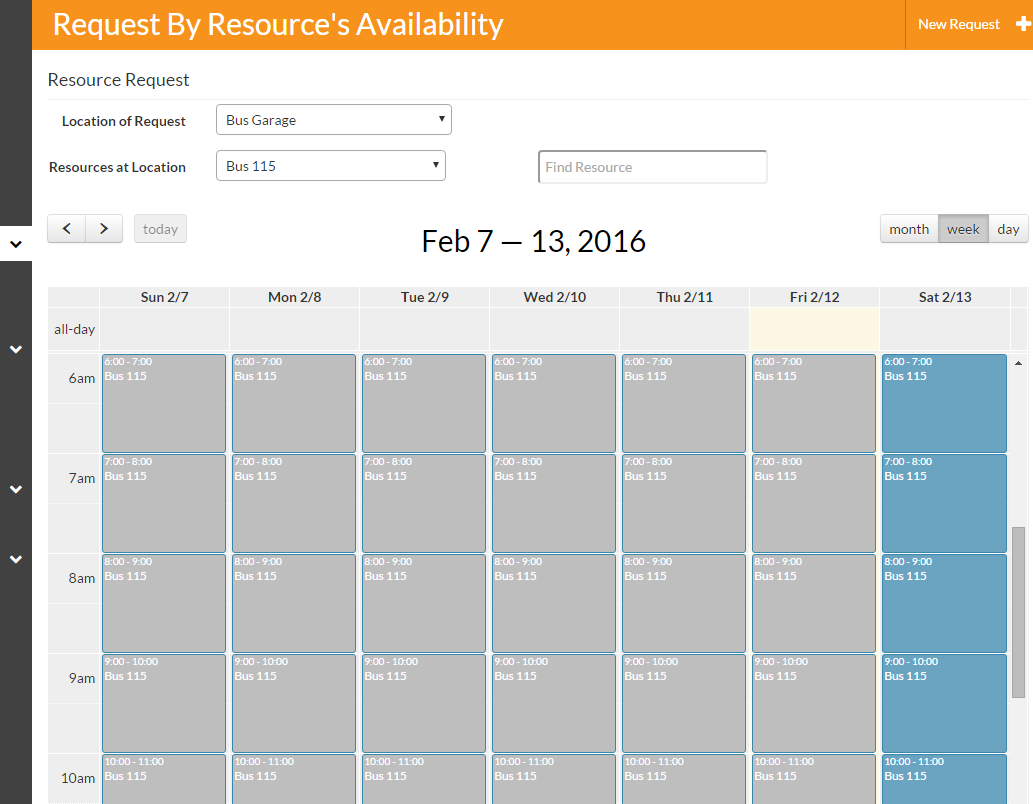The width and height of the screenshot is (1033, 804).
Task: Switch calendar to day view
Action: tap(1008, 229)
